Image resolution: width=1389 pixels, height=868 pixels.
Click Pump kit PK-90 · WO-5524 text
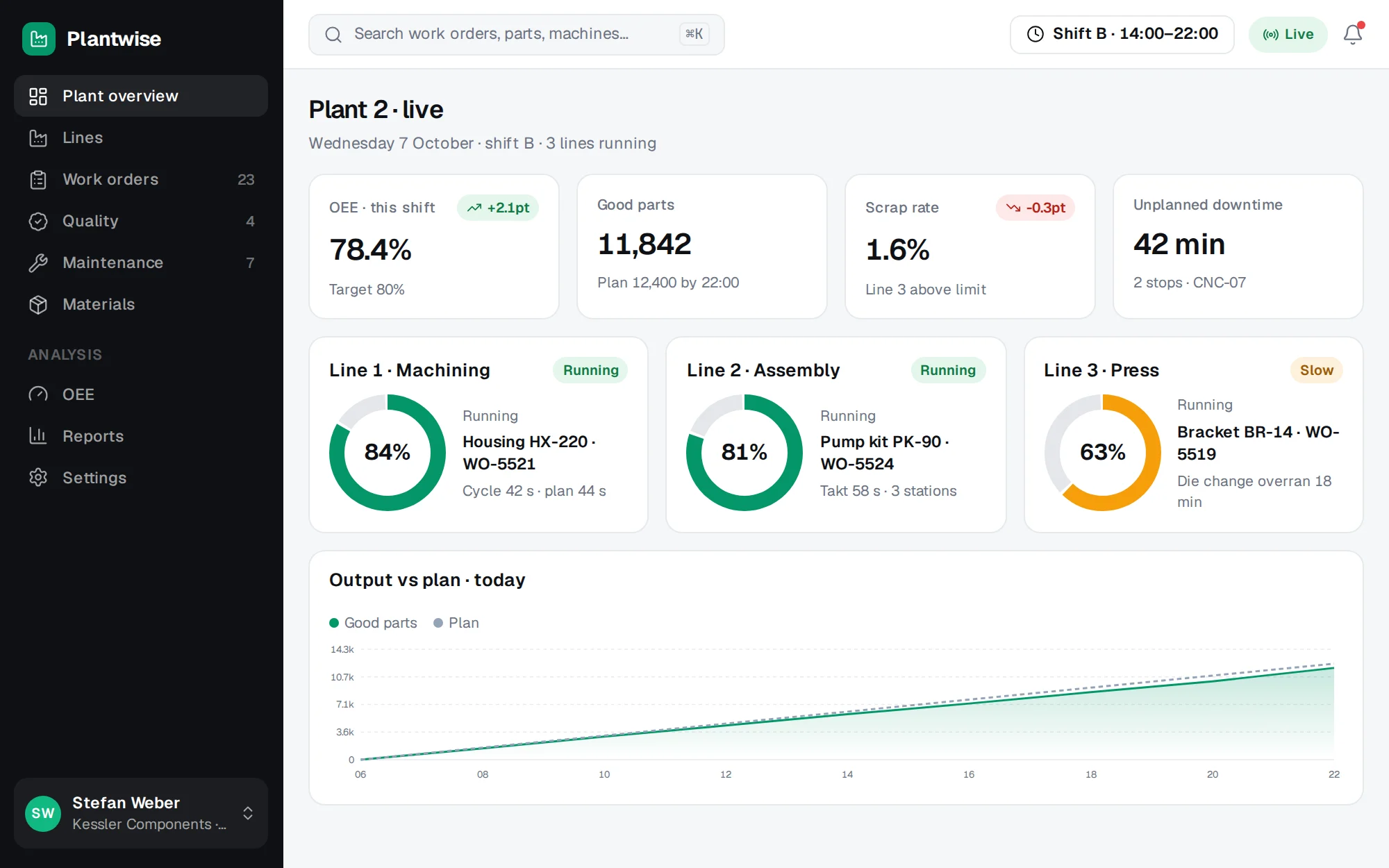click(x=885, y=453)
